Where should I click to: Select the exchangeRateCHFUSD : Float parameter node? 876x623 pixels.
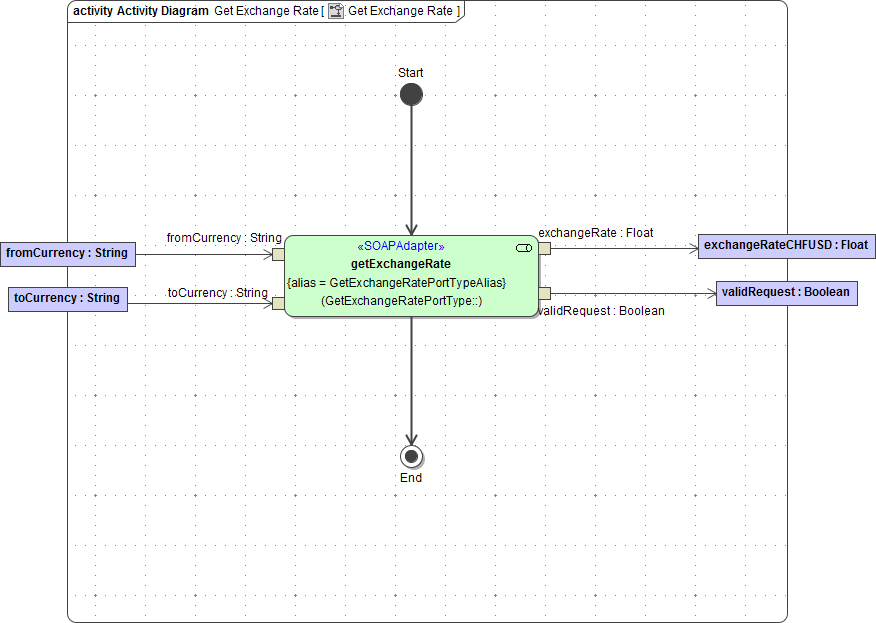786,245
